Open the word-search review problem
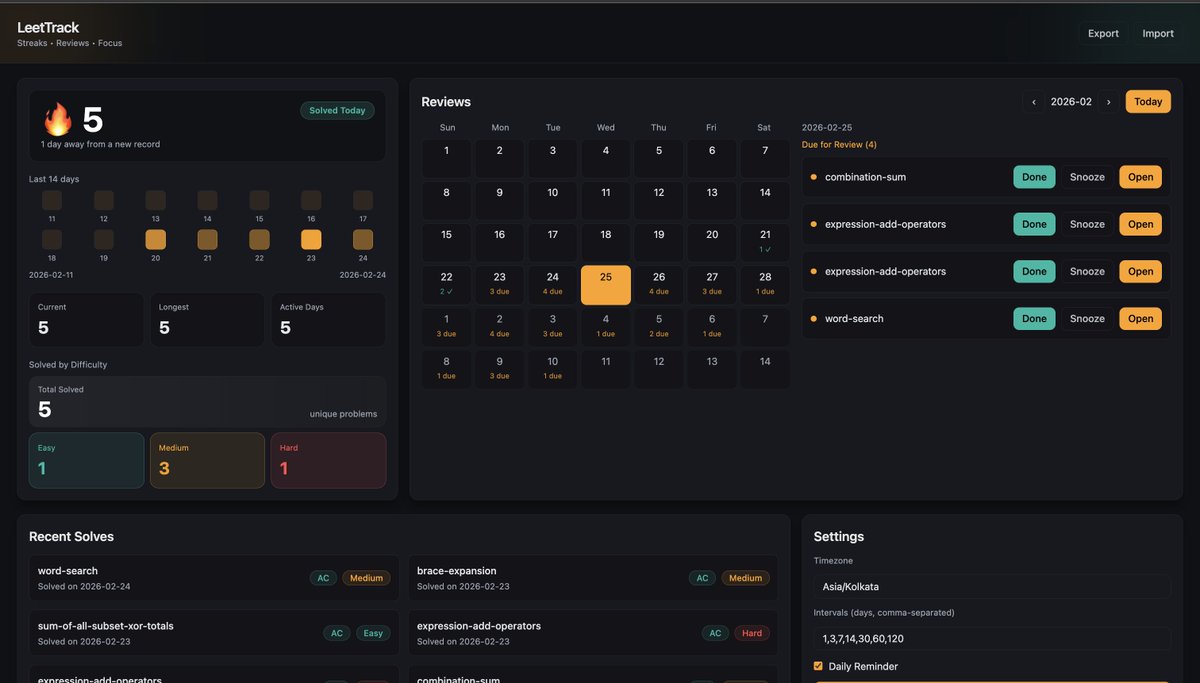The height and width of the screenshot is (683, 1200). coord(1140,319)
